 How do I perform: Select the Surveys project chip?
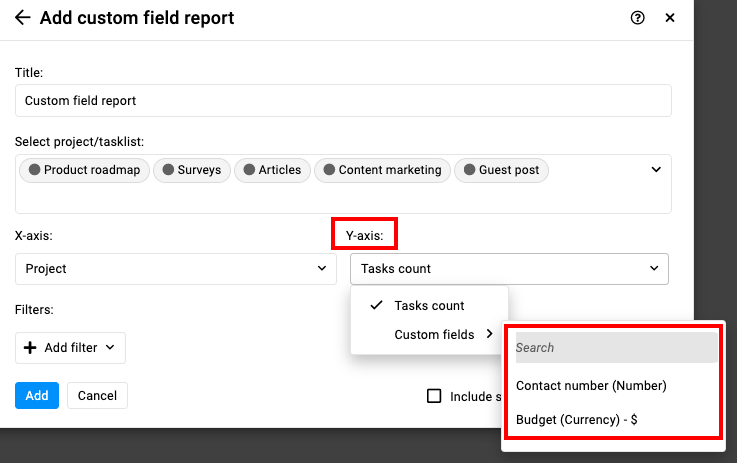click(x=192, y=170)
